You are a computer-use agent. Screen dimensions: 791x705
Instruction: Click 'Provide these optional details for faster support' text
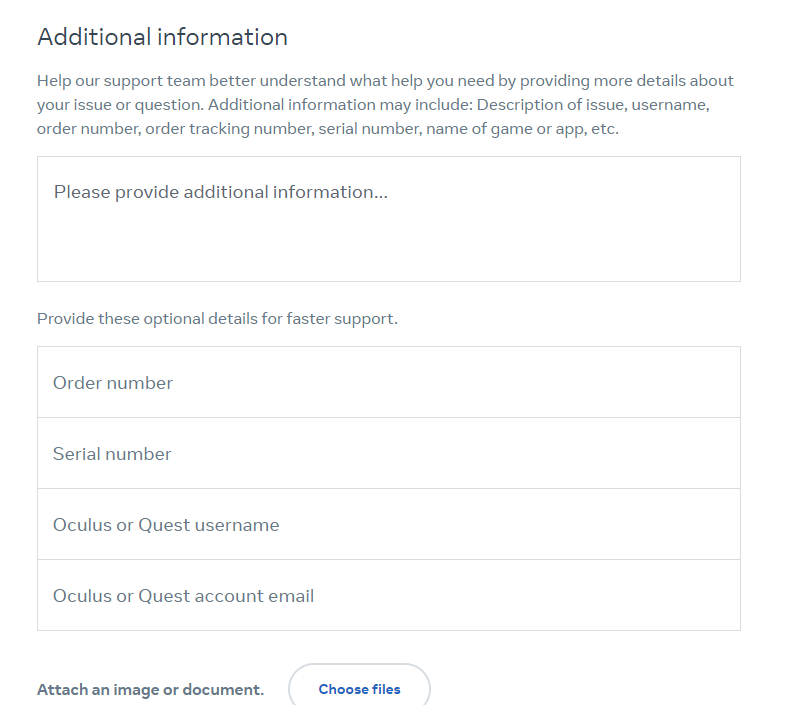[217, 319]
